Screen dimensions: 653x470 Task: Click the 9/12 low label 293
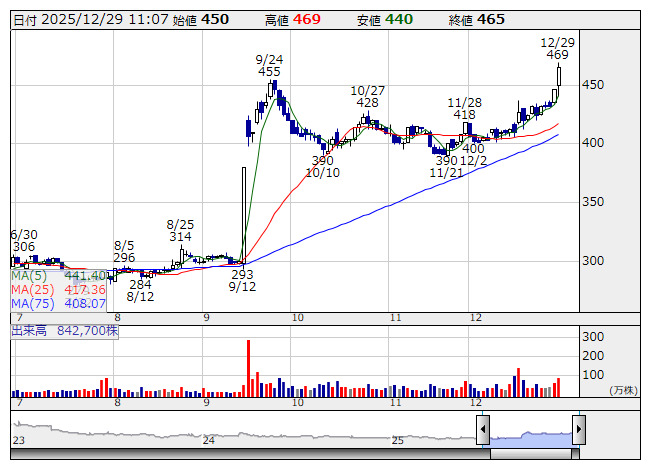click(241, 274)
